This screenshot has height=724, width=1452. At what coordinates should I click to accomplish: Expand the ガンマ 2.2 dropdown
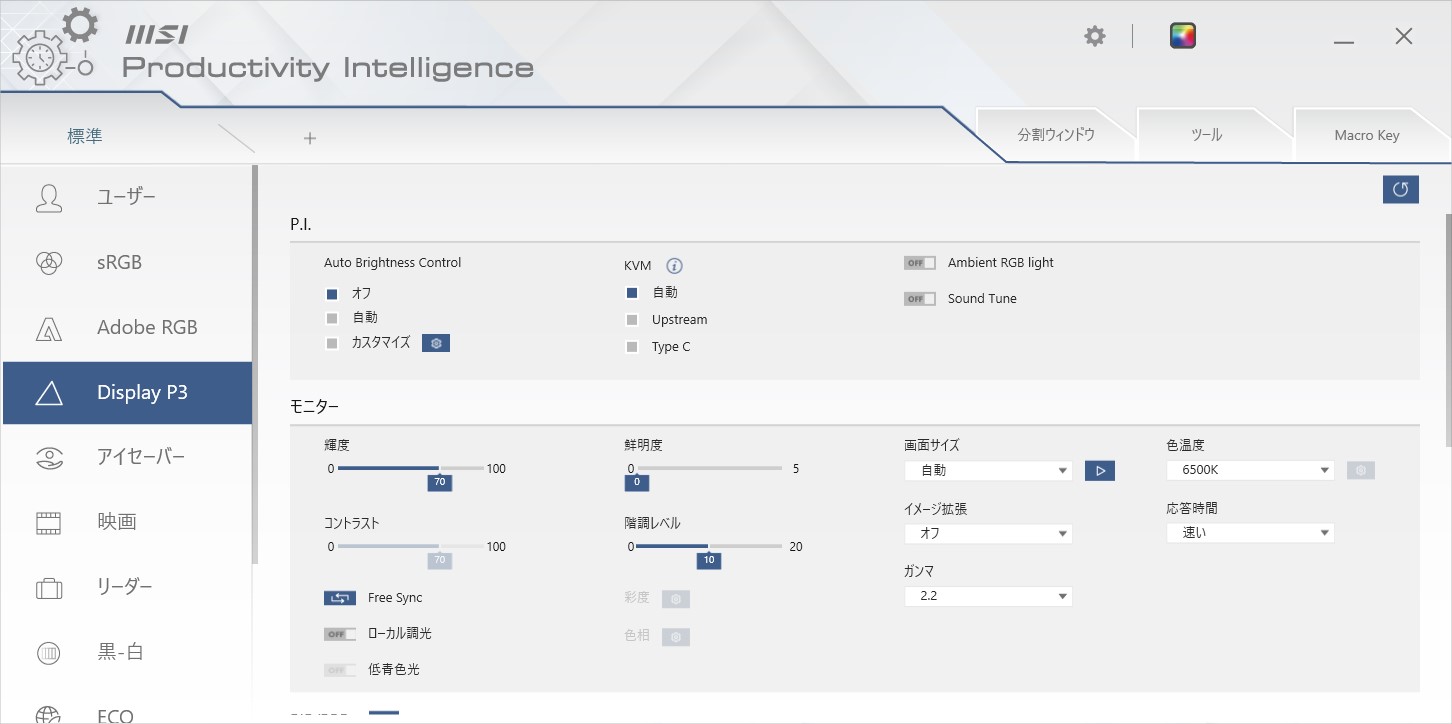tap(988, 597)
